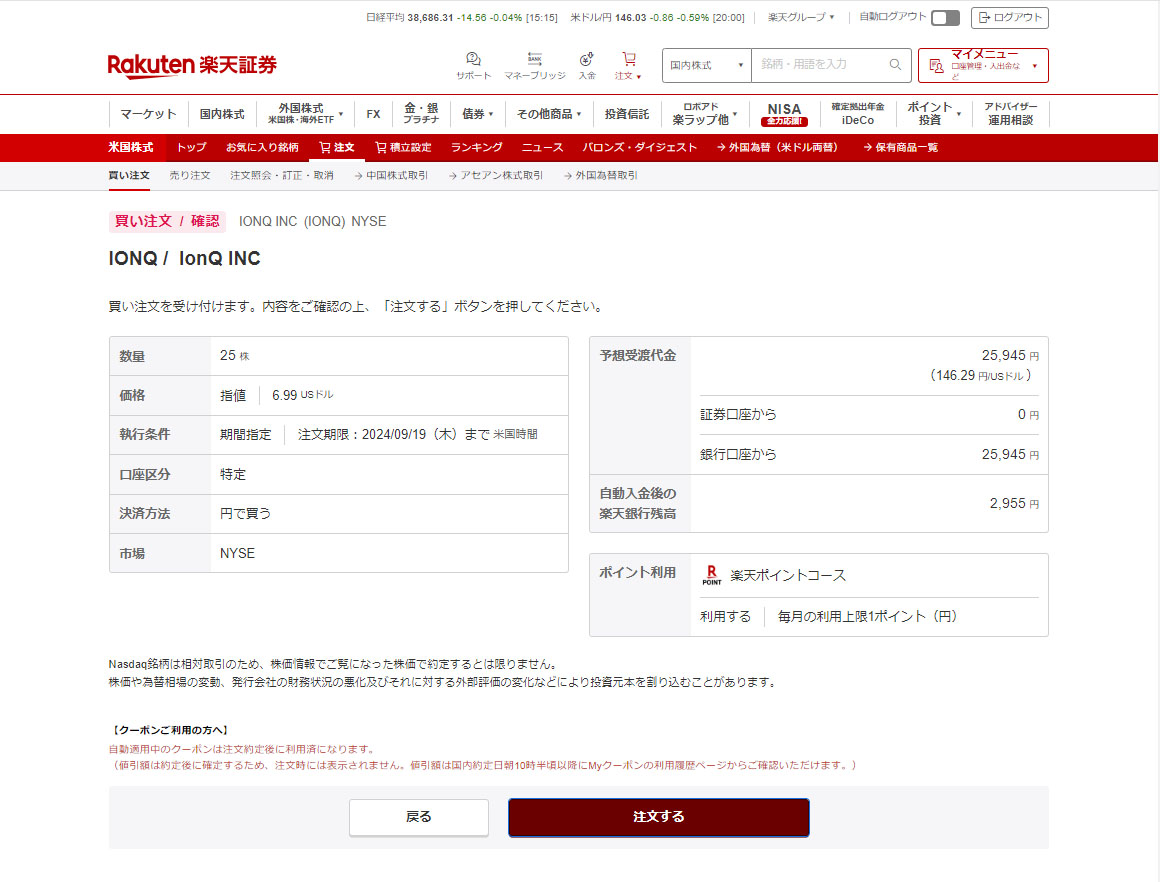Click the support chat icon
This screenshot has height=882, width=1160.
point(473,60)
